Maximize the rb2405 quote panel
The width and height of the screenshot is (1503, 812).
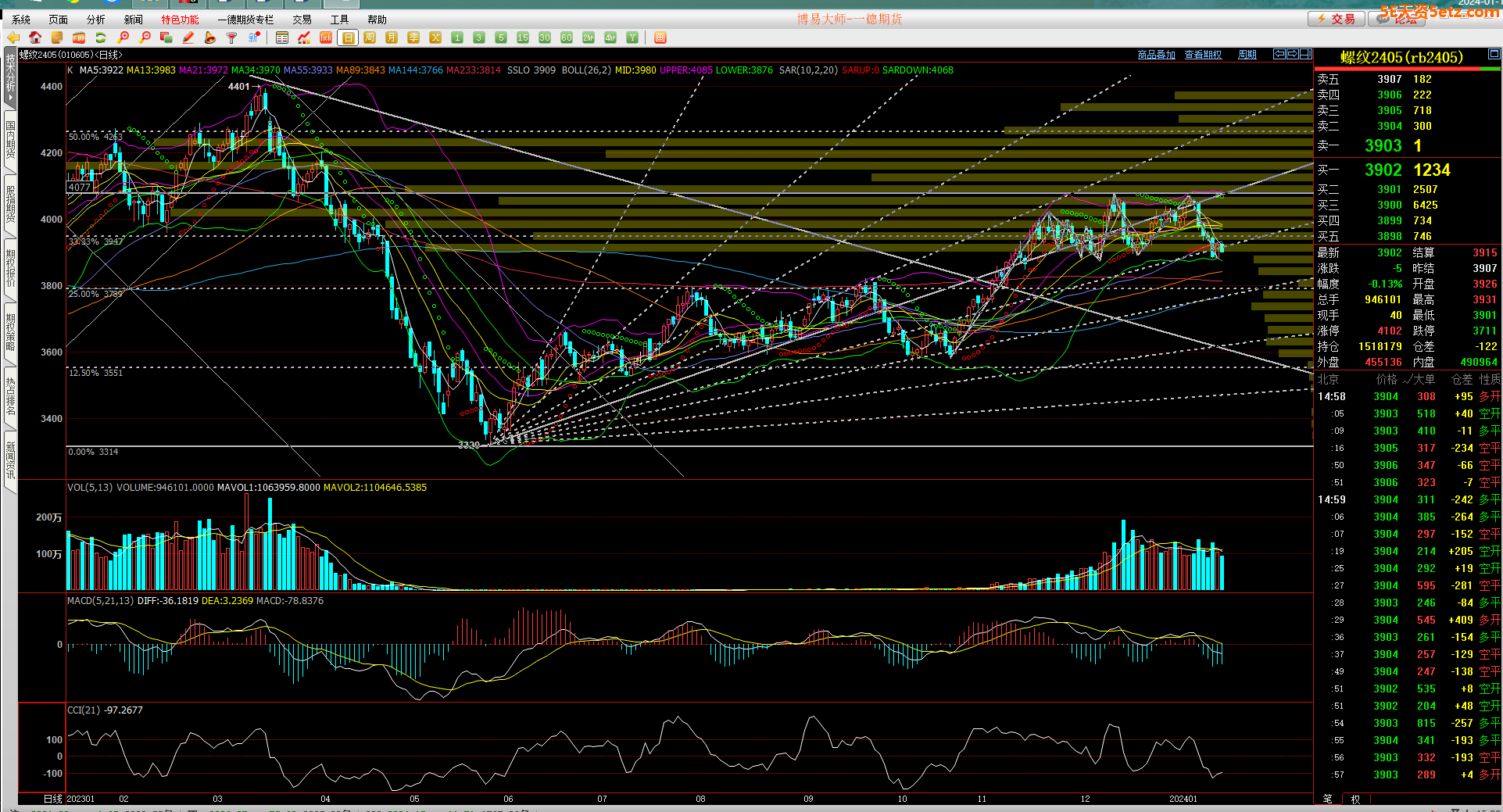pos(1494,54)
